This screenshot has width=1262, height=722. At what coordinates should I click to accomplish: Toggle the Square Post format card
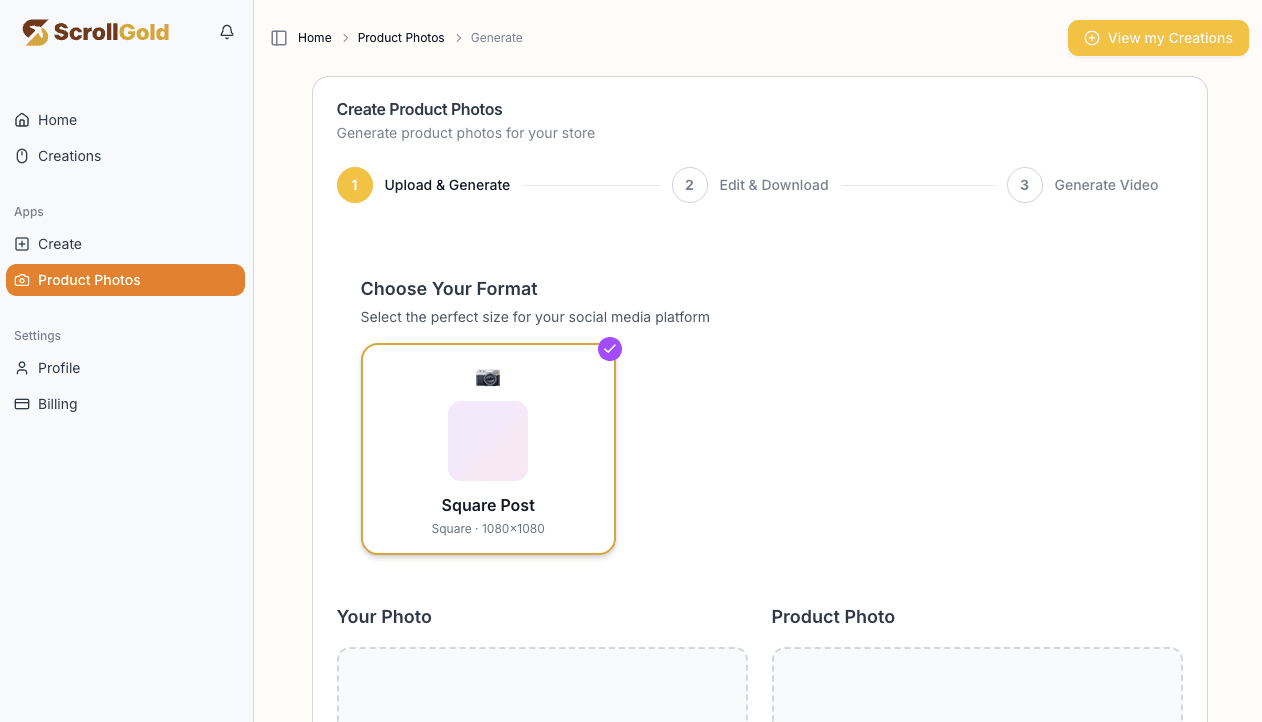point(488,448)
